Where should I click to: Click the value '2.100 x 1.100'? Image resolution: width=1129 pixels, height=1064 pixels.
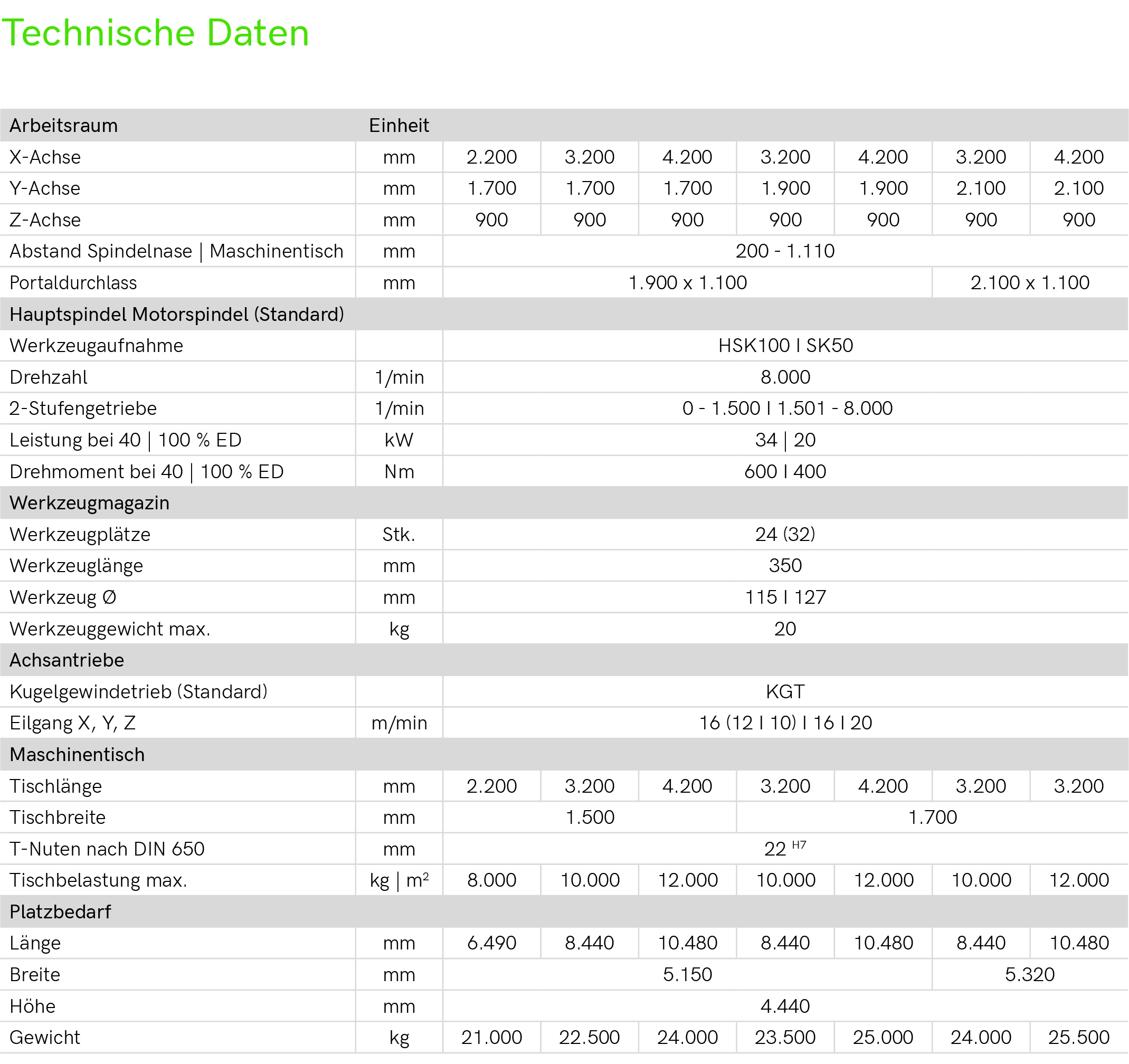click(x=1030, y=283)
